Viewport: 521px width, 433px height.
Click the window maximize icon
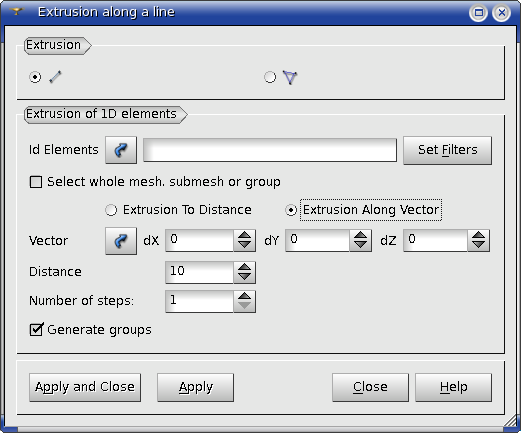[479, 13]
